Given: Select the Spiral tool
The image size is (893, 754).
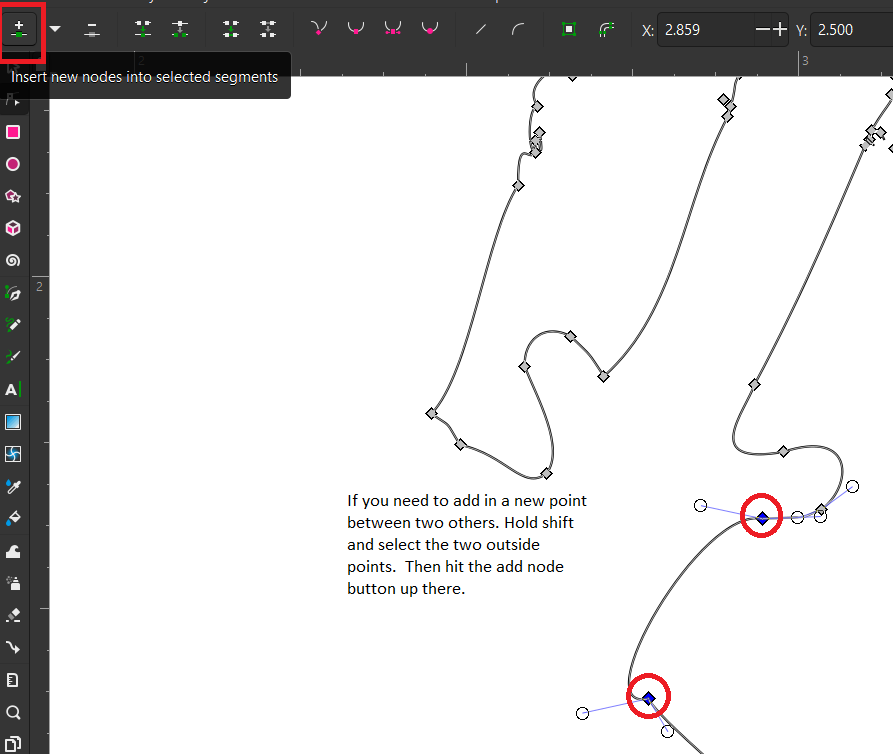Looking at the screenshot, I should [x=13, y=261].
